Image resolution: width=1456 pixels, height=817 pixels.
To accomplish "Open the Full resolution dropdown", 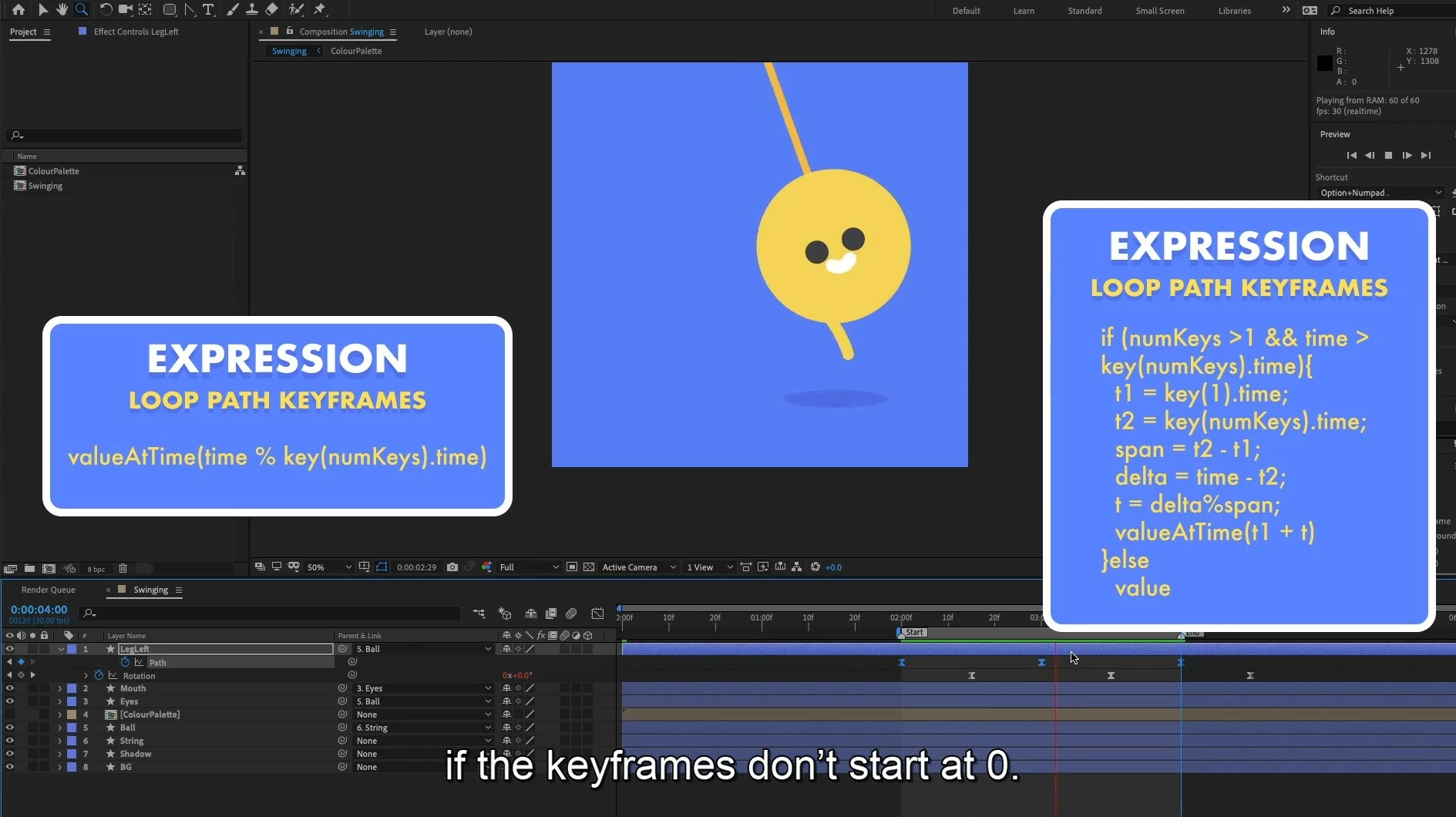I will [x=529, y=567].
